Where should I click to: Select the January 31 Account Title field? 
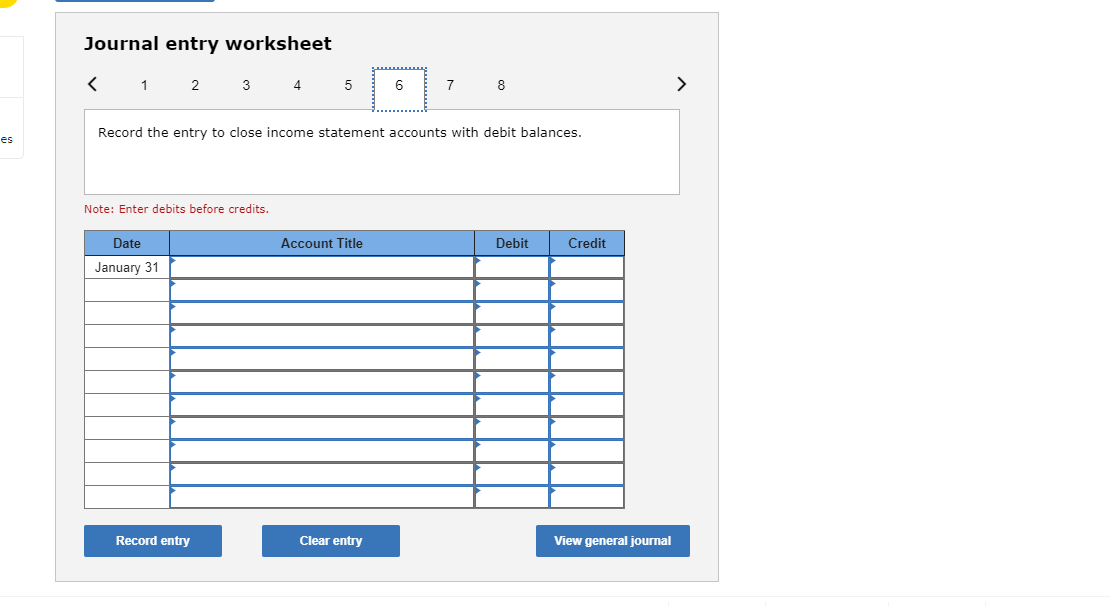pos(322,267)
